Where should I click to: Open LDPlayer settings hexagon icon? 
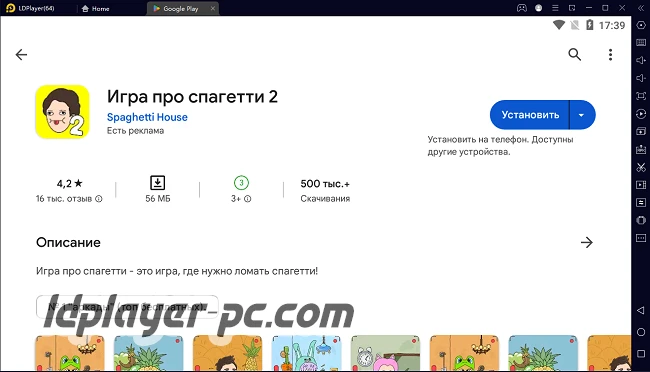641,25
